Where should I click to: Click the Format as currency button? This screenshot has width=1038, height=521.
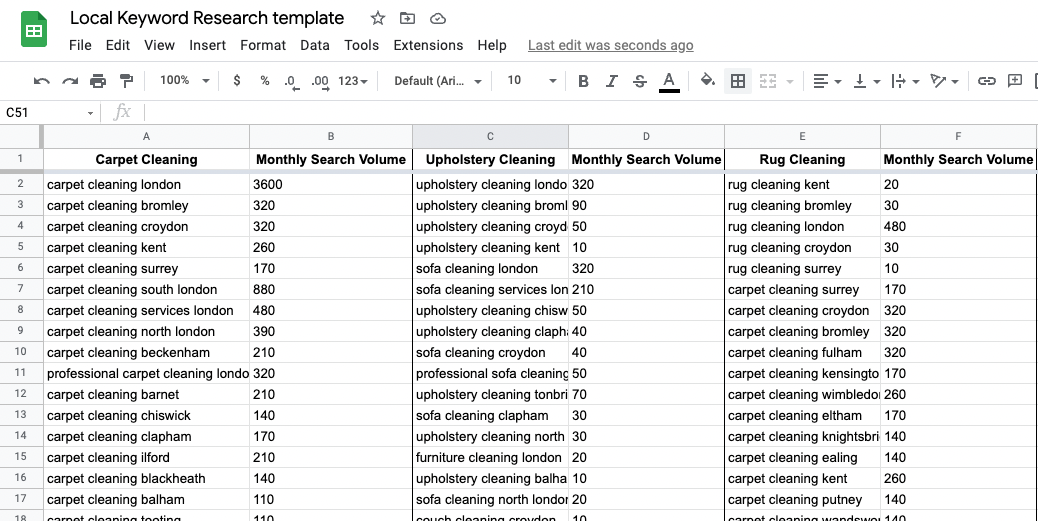point(237,81)
